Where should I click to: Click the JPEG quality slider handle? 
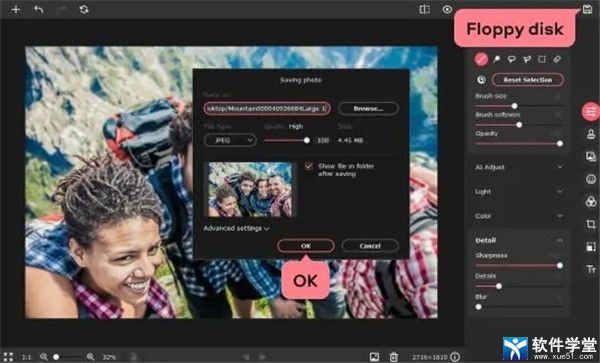pos(307,140)
